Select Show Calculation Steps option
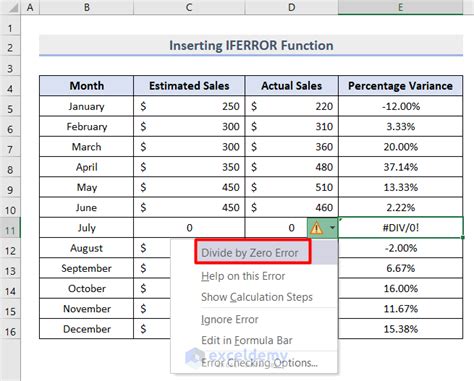 click(x=257, y=297)
